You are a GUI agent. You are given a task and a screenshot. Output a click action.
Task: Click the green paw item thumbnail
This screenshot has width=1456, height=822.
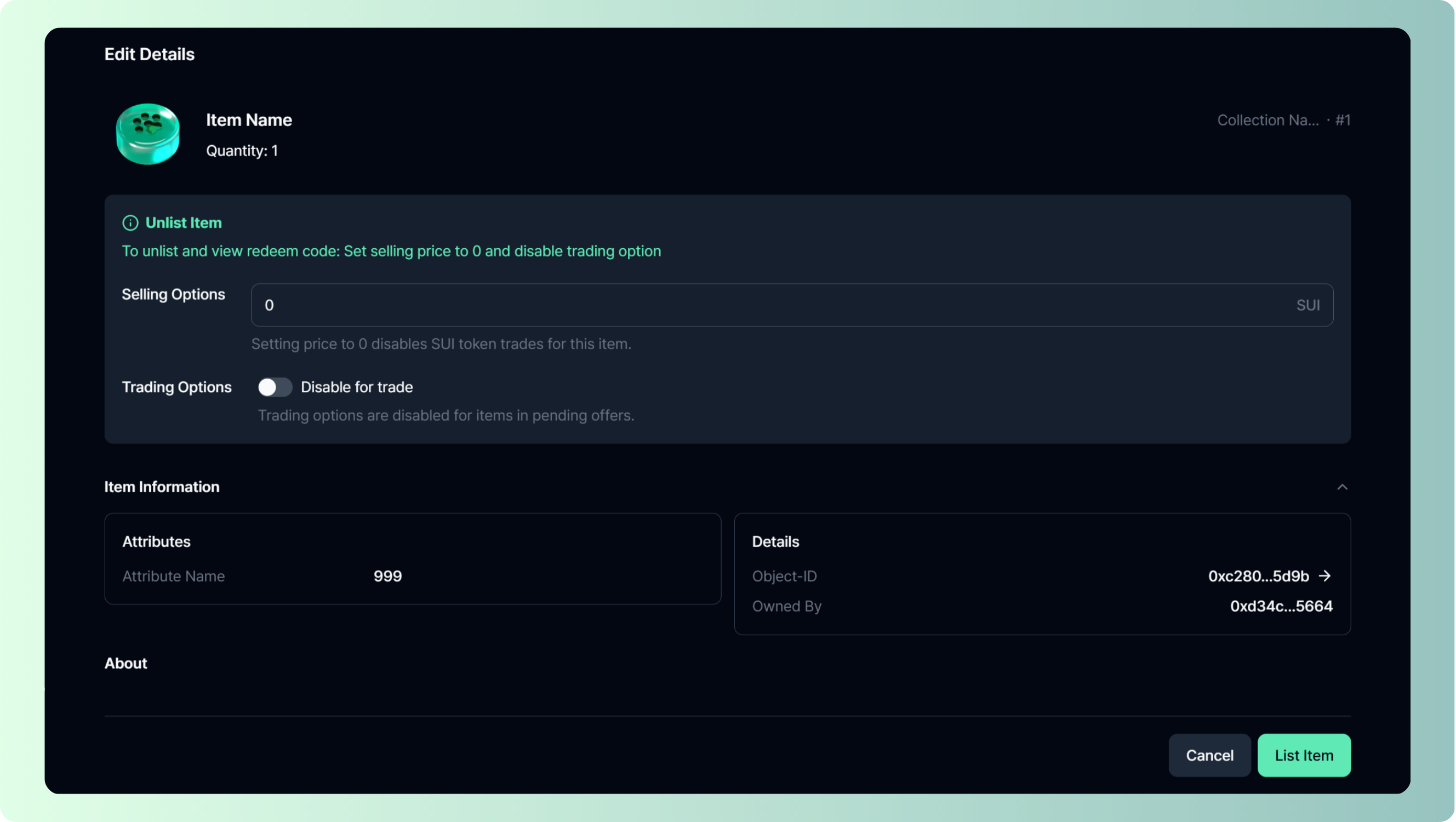tap(148, 134)
